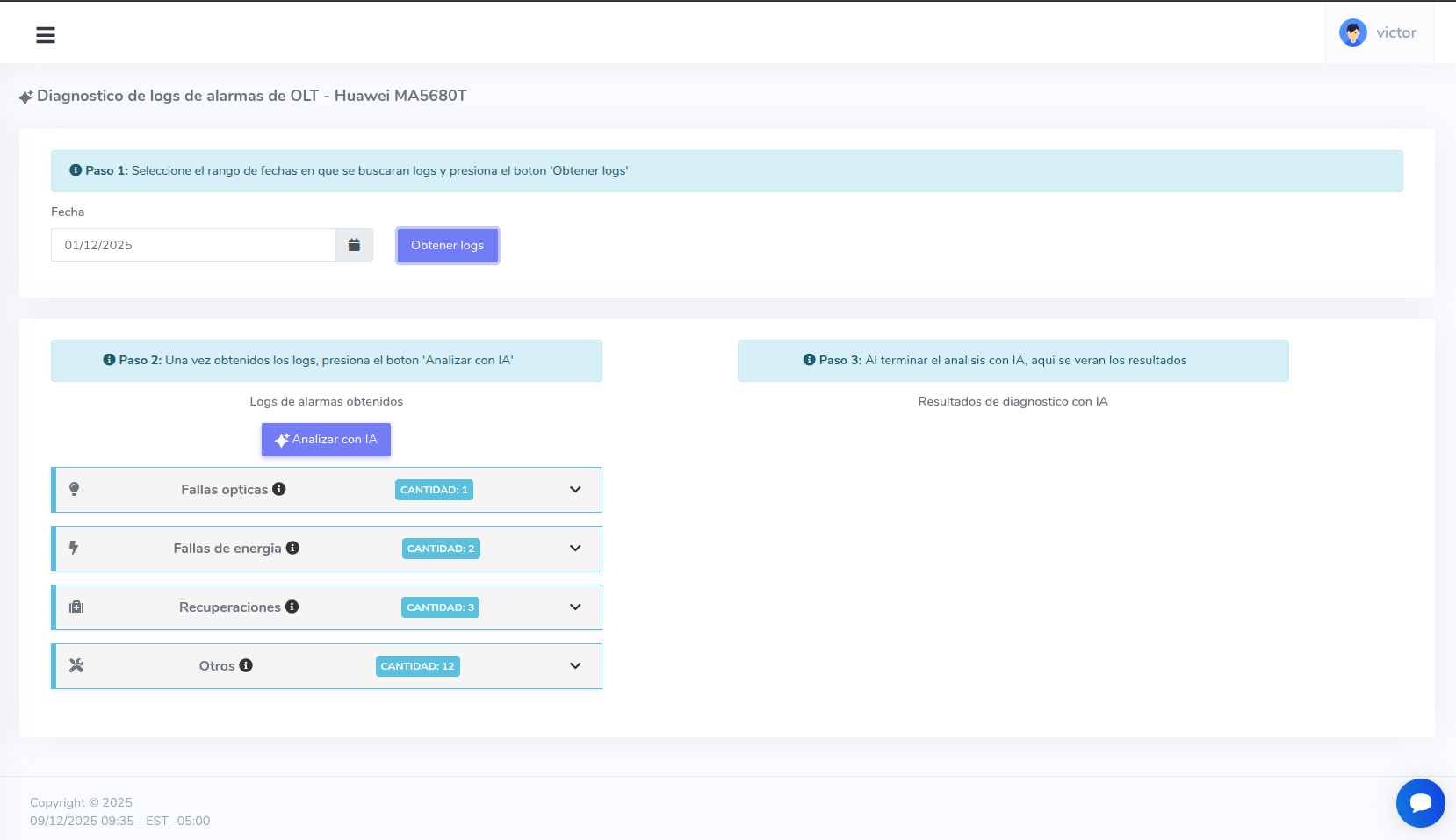This screenshot has width=1456, height=840.
Task: Click the medkit icon in Recuperaciones row
Action: point(76,607)
